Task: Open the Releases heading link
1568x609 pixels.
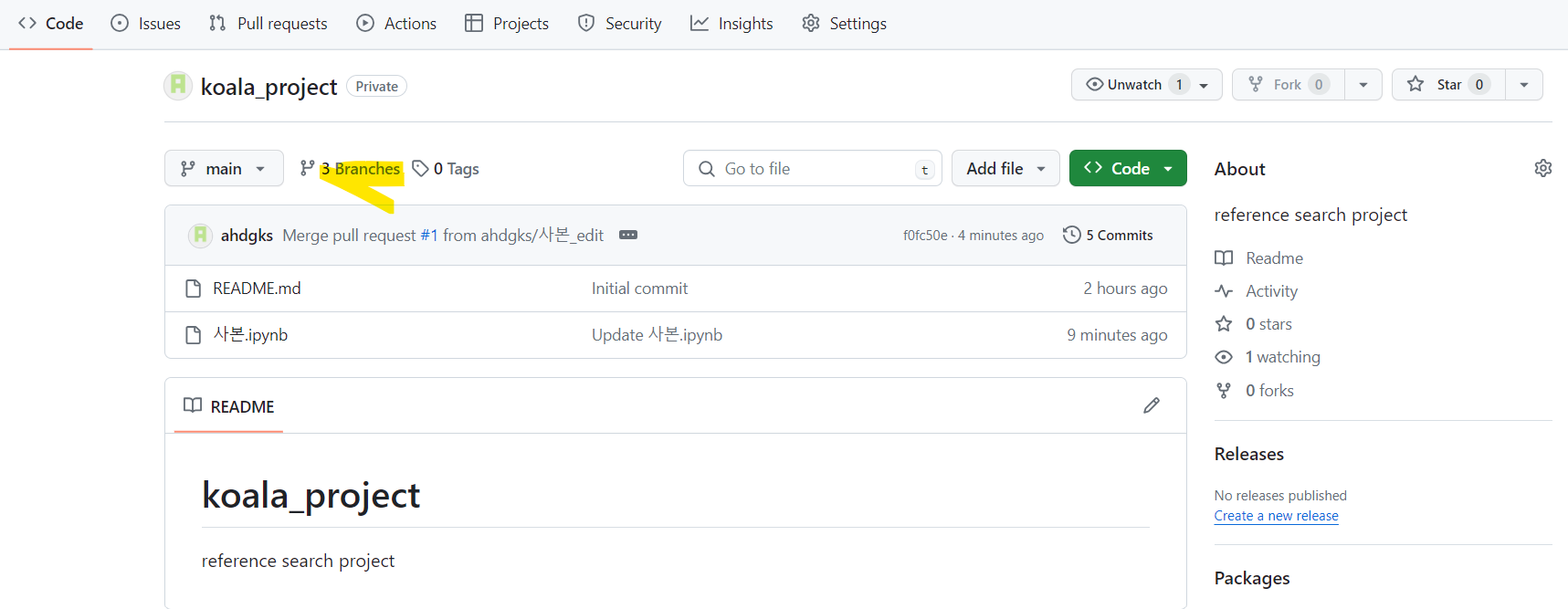Action: coord(1249,455)
